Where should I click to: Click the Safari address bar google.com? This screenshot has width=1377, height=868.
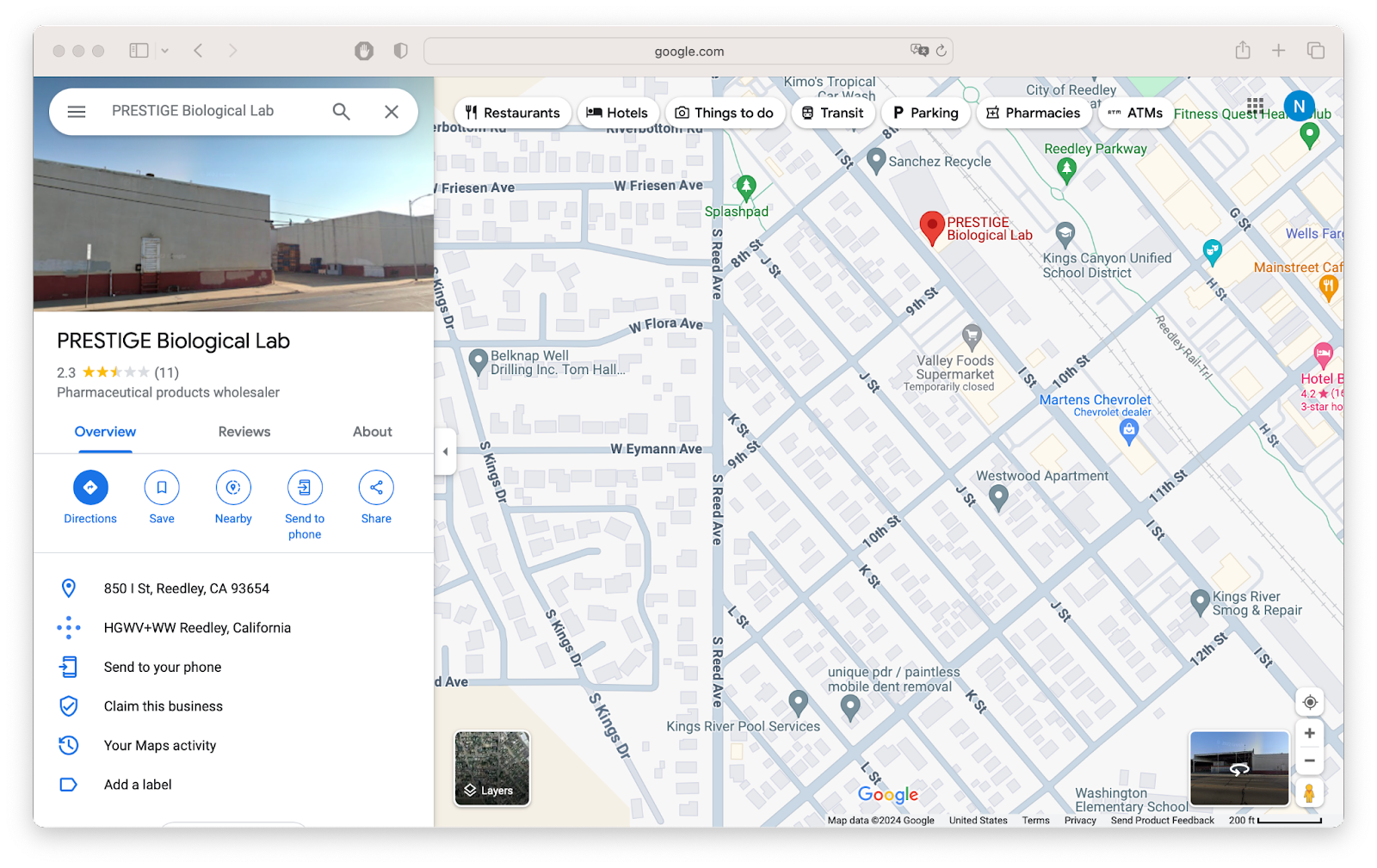(x=688, y=52)
